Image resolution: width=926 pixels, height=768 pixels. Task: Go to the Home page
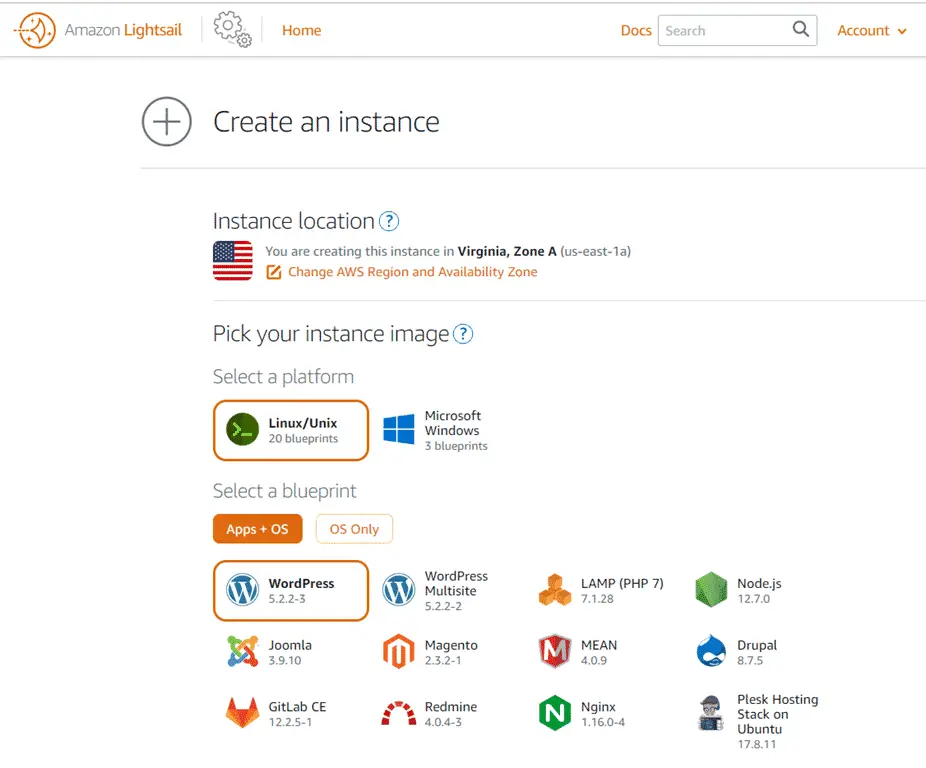click(x=301, y=30)
